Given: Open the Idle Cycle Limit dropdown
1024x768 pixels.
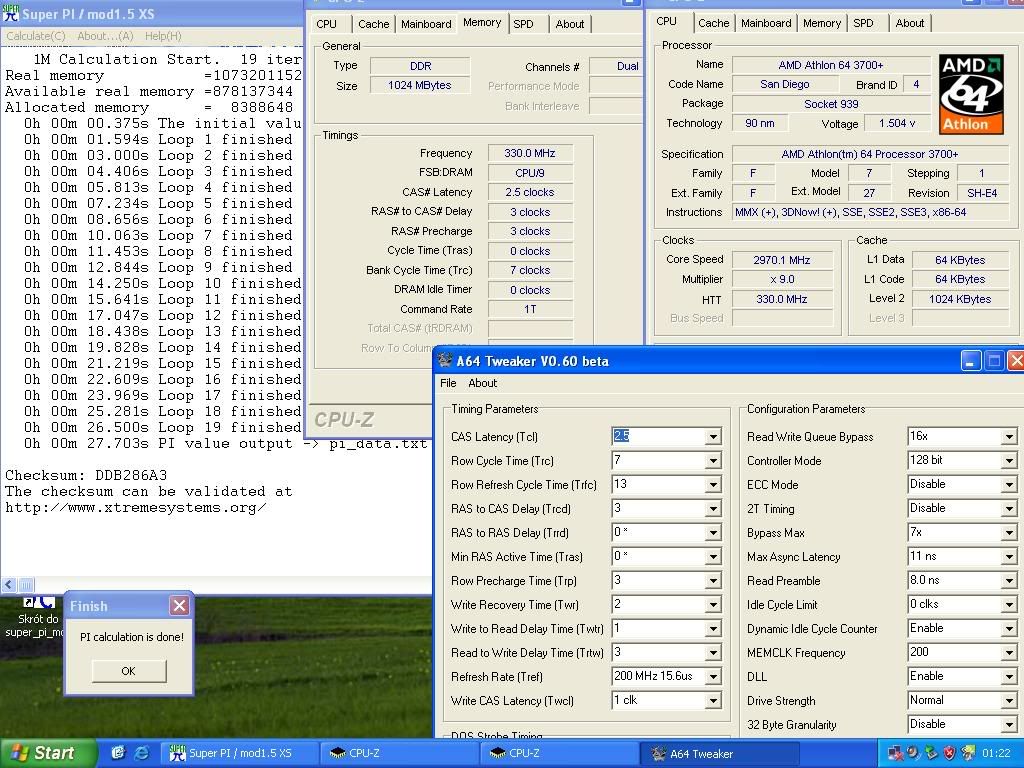Looking at the screenshot, I should point(1009,604).
